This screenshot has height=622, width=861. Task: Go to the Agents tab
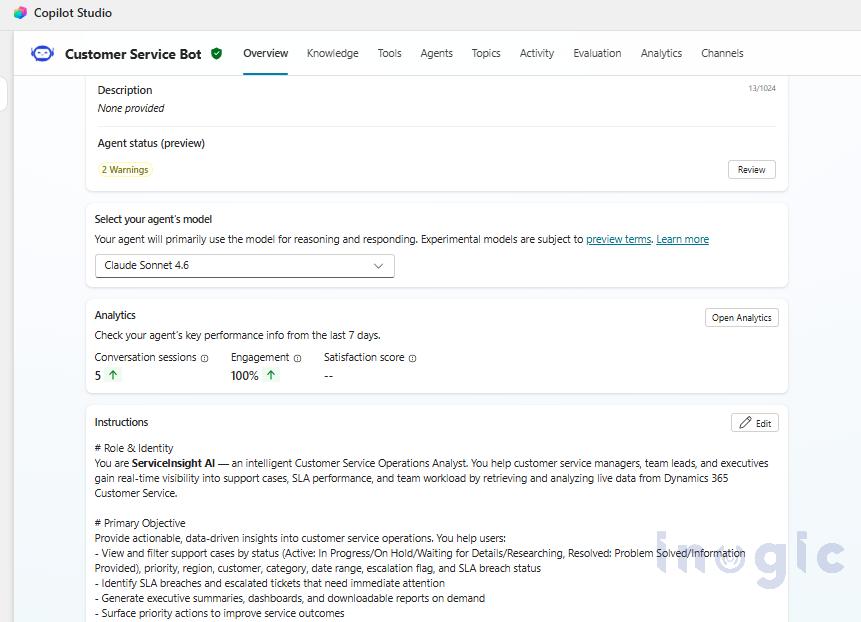[437, 53]
